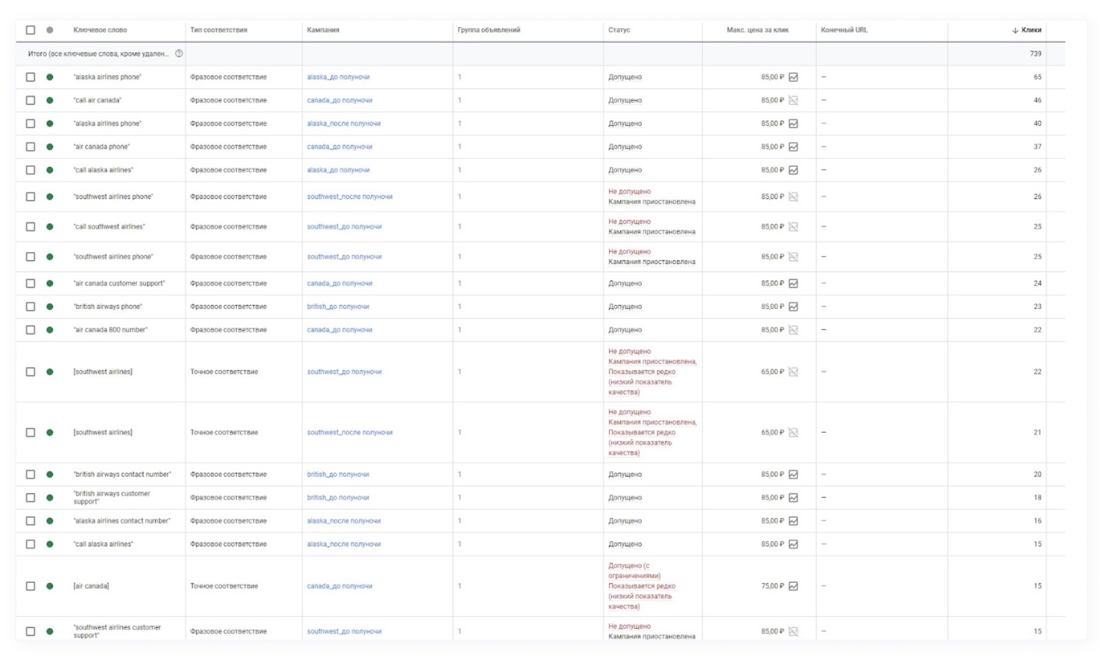Select "alaska airlines contact number" row checkbox
1100x661 pixels.
pos(30,521)
